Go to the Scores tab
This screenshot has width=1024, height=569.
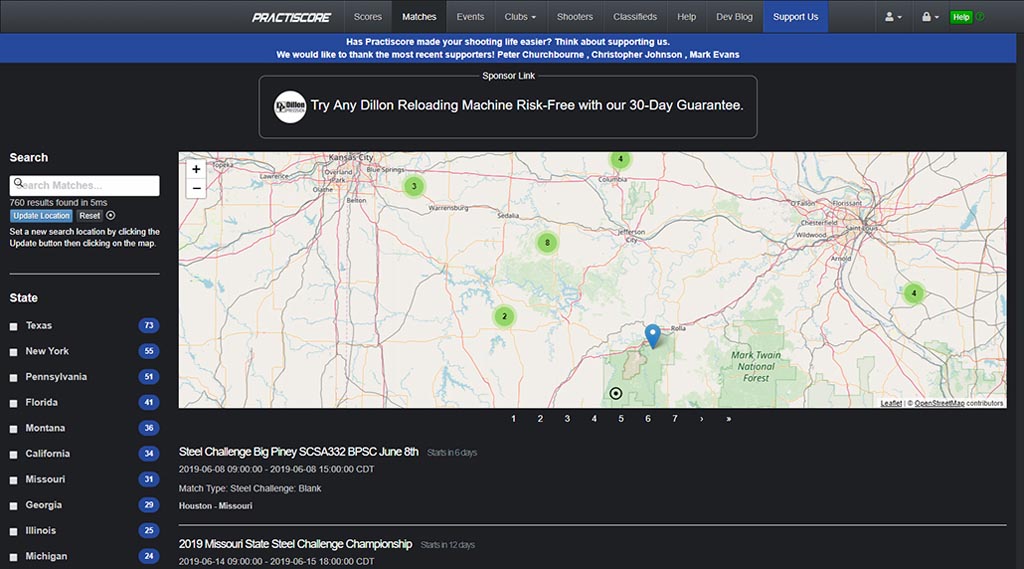367,17
